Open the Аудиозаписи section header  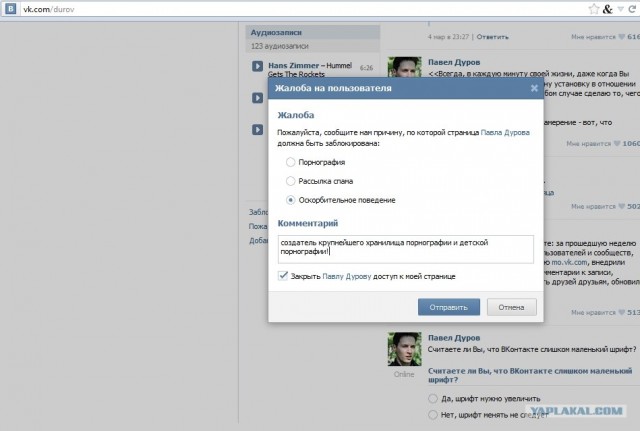[x=313, y=32]
